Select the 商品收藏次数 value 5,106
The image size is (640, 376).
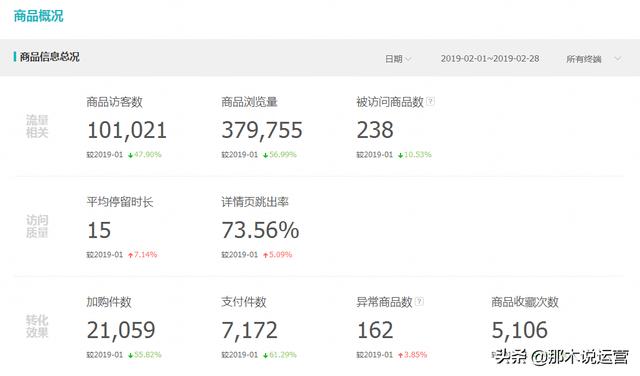click(x=519, y=330)
